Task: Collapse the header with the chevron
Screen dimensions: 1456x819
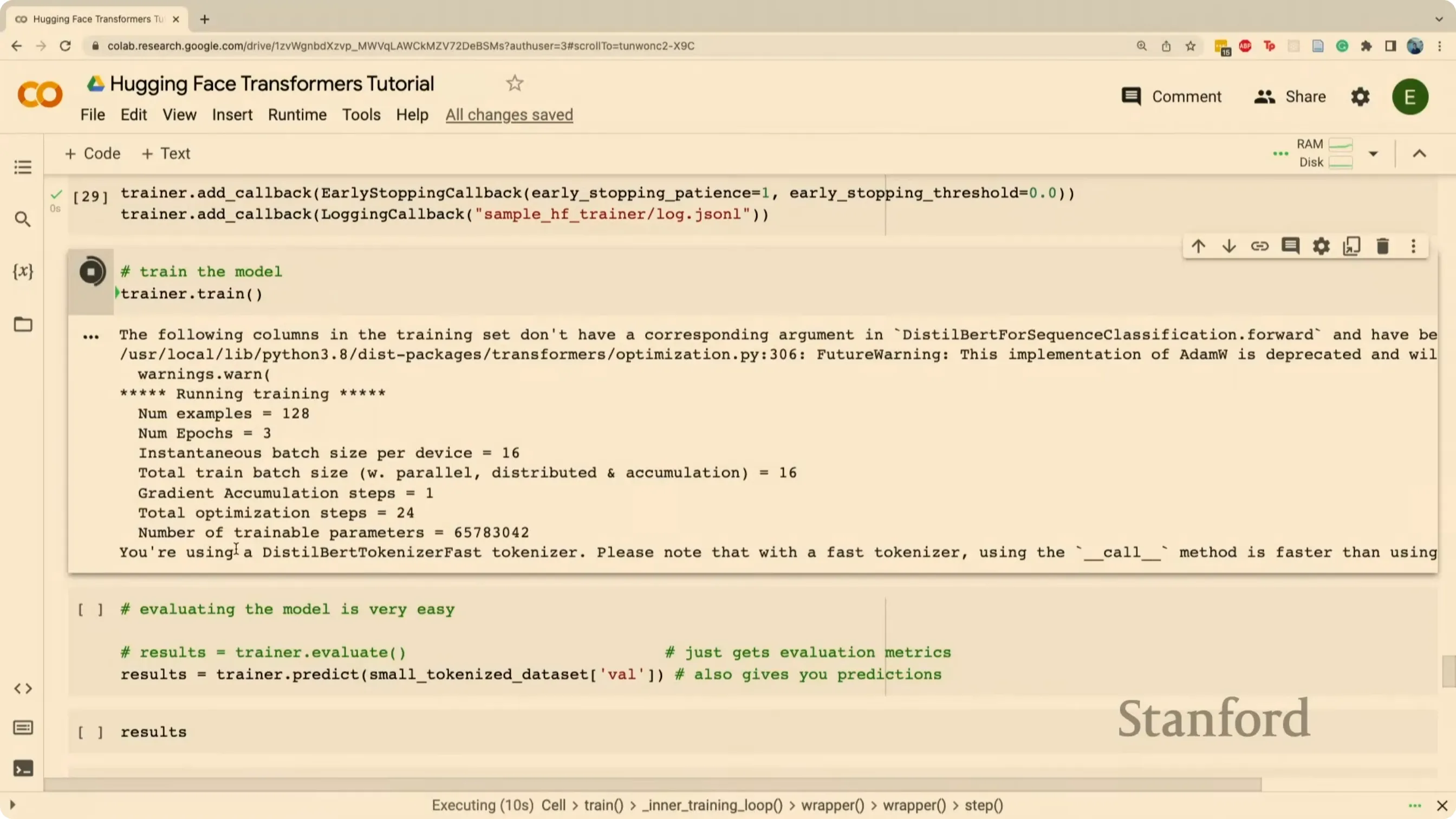Action: click(1419, 154)
